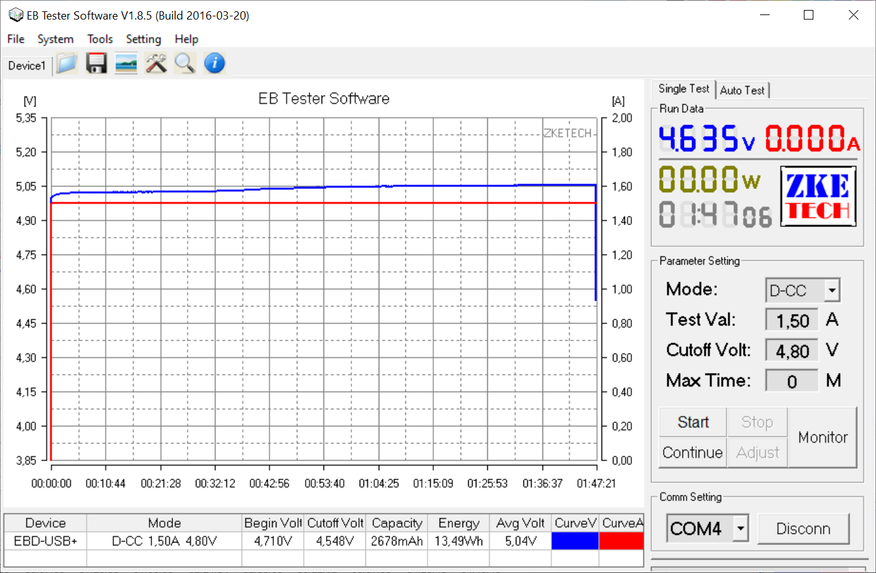This screenshot has width=876, height=573.
Task: Open the Help menu
Action: pos(186,39)
